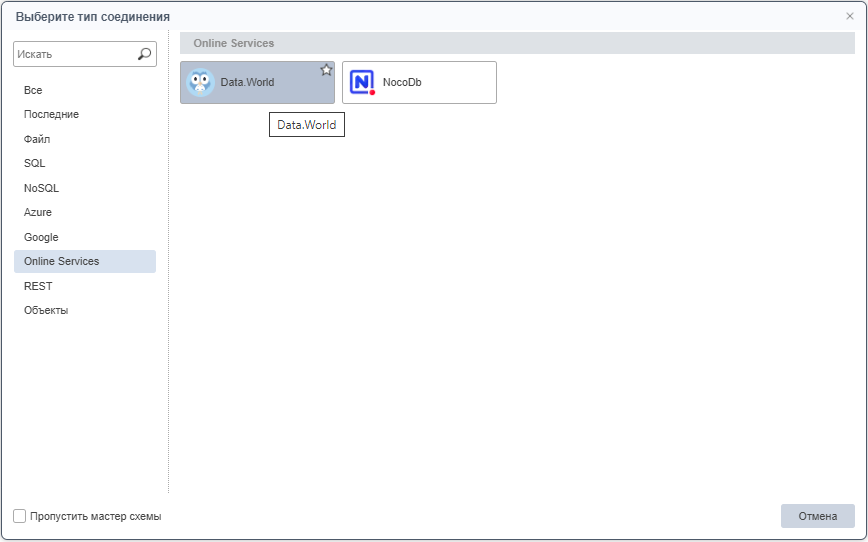This screenshot has height=542, width=868.
Task: Click the NocoDb logo icon
Action: [362, 83]
